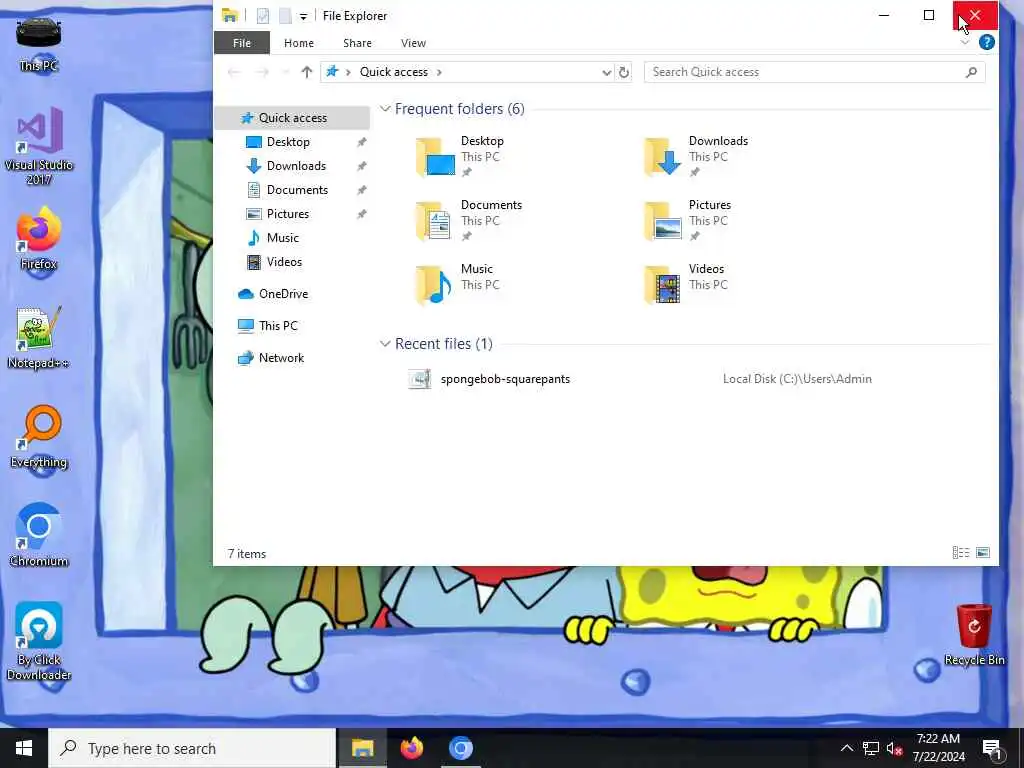The width and height of the screenshot is (1024, 768).
Task: Open the clock and calendar flyout
Action: [x=938, y=748]
